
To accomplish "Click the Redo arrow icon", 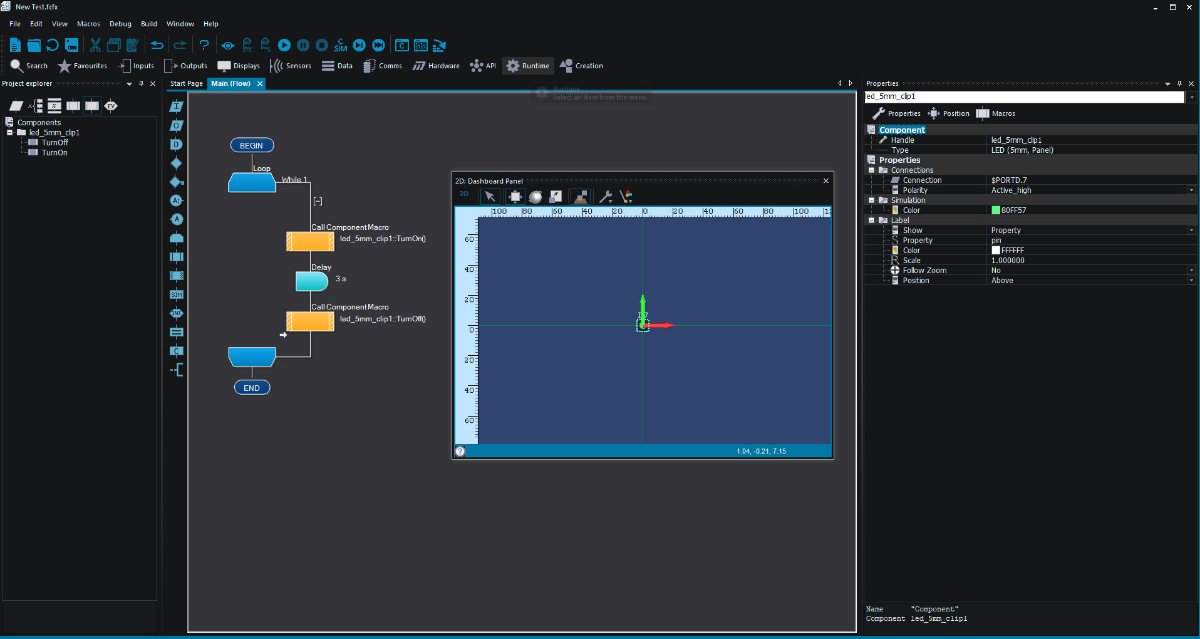I will [180, 45].
